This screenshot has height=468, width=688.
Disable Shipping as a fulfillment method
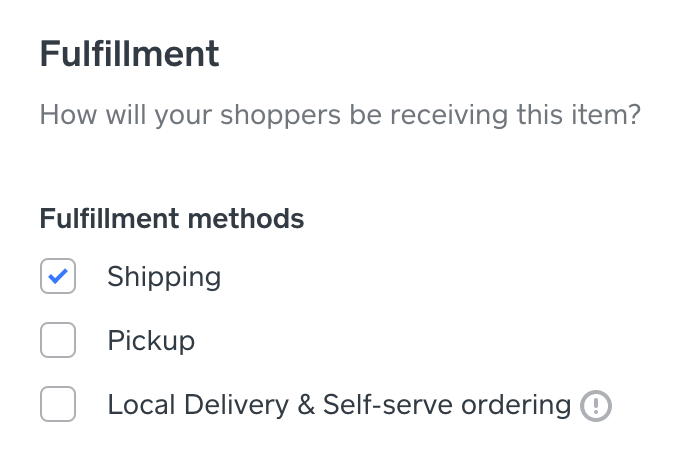pos(58,277)
